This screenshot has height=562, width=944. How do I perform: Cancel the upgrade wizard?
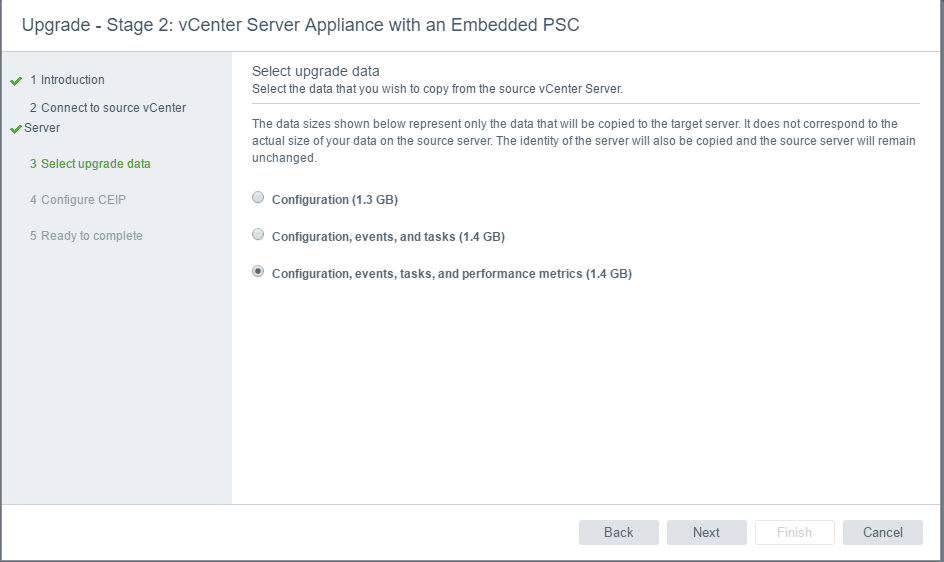tap(882, 532)
